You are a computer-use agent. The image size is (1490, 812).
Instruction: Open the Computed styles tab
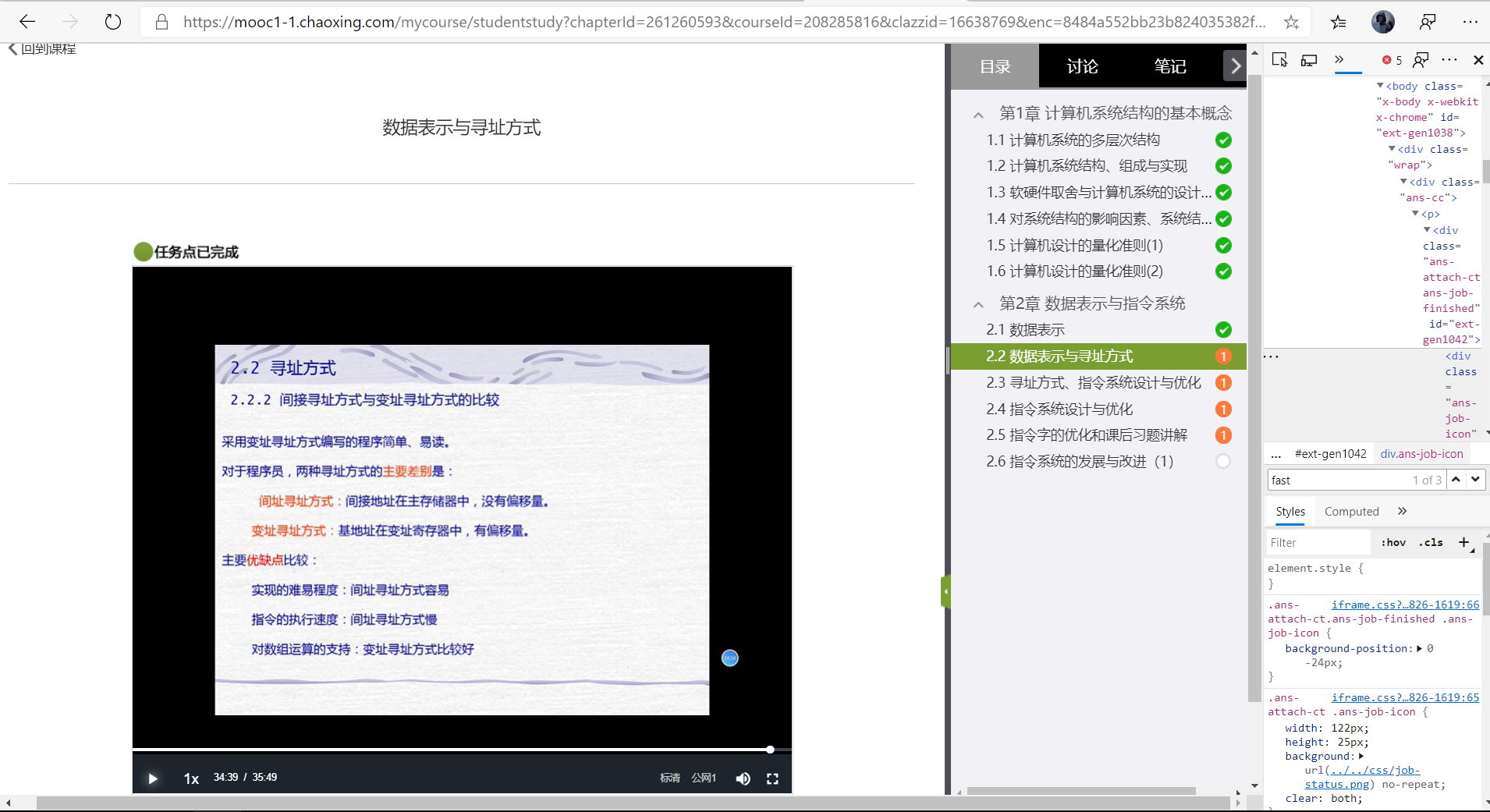tap(1351, 511)
